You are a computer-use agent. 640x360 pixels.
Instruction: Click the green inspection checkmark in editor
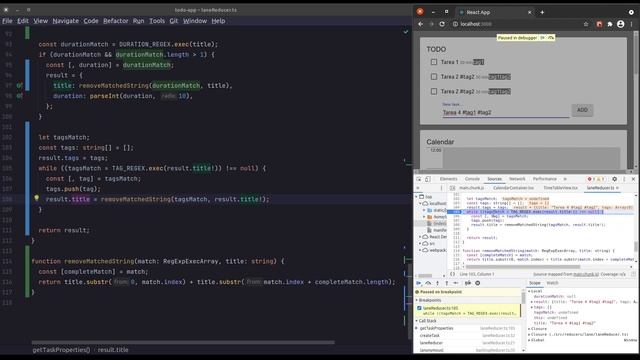click(x=406, y=31)
